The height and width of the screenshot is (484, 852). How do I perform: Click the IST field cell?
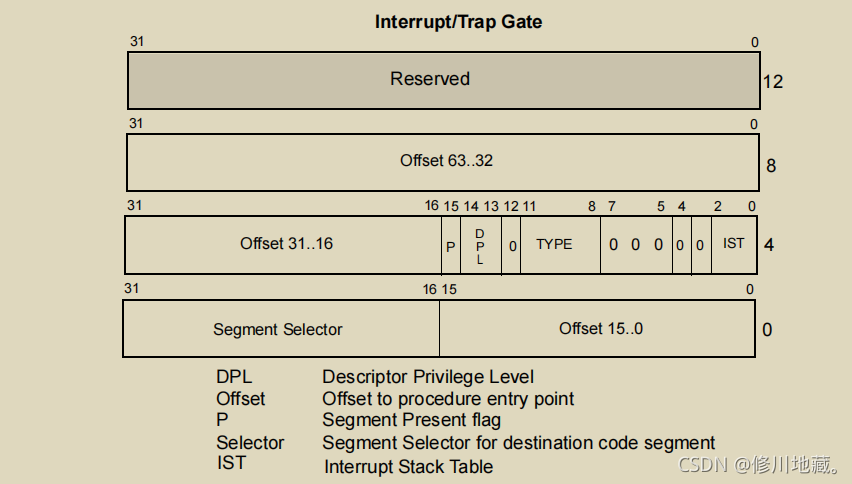click(x=734, y=245)
